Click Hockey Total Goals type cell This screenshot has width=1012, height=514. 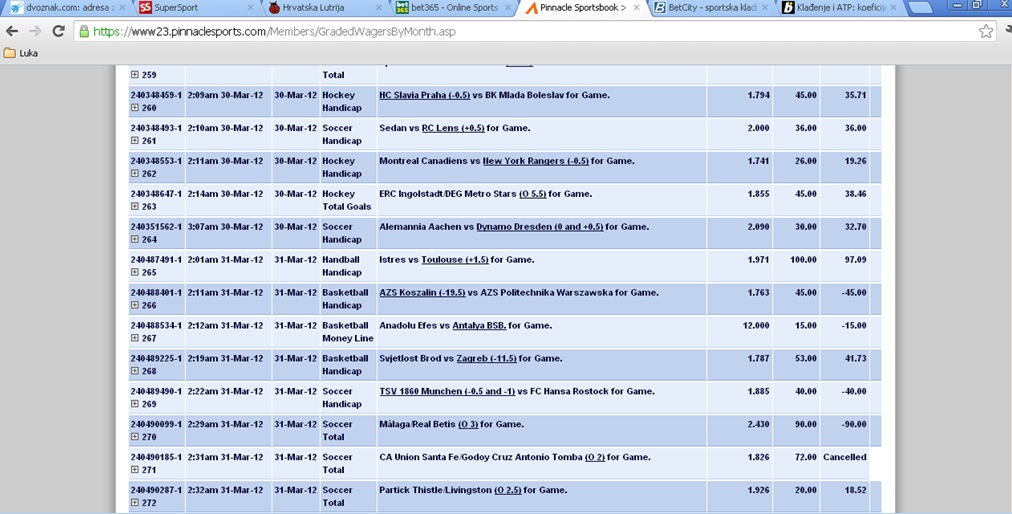pyautogui.click(x=347, y=200)
